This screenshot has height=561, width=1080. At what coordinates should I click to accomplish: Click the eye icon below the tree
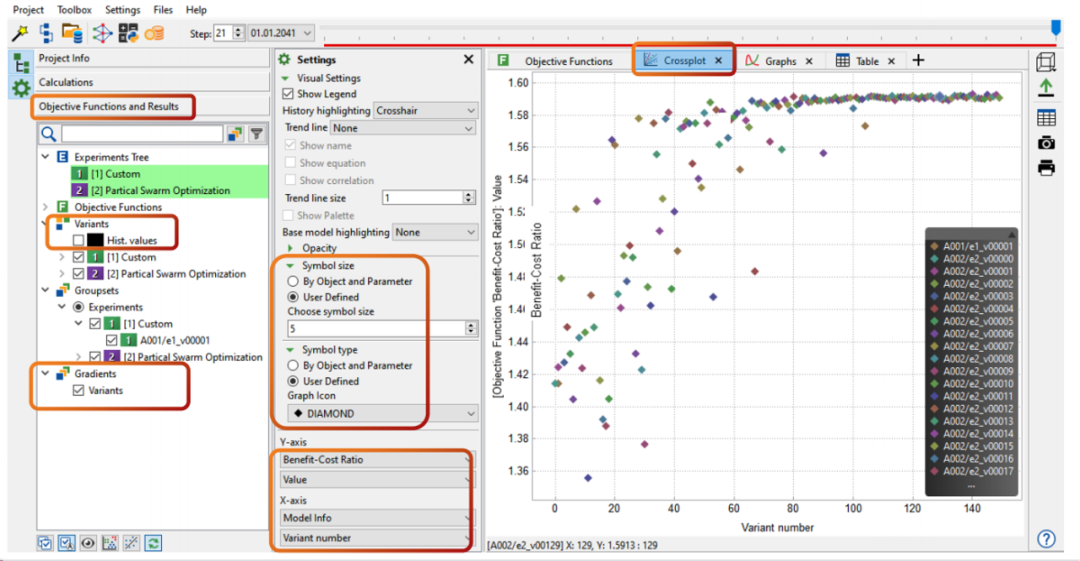pyautogui.click(x=88, y=543)
